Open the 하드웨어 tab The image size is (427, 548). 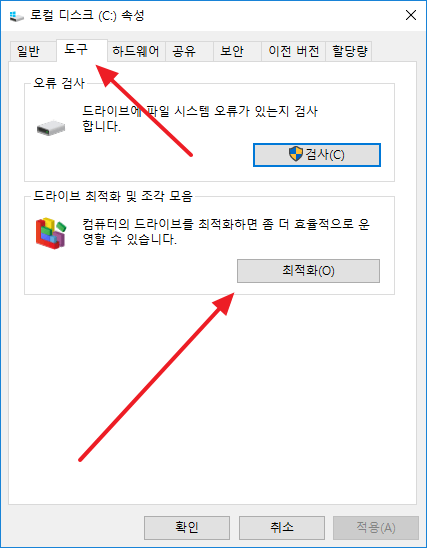point(136,51)
